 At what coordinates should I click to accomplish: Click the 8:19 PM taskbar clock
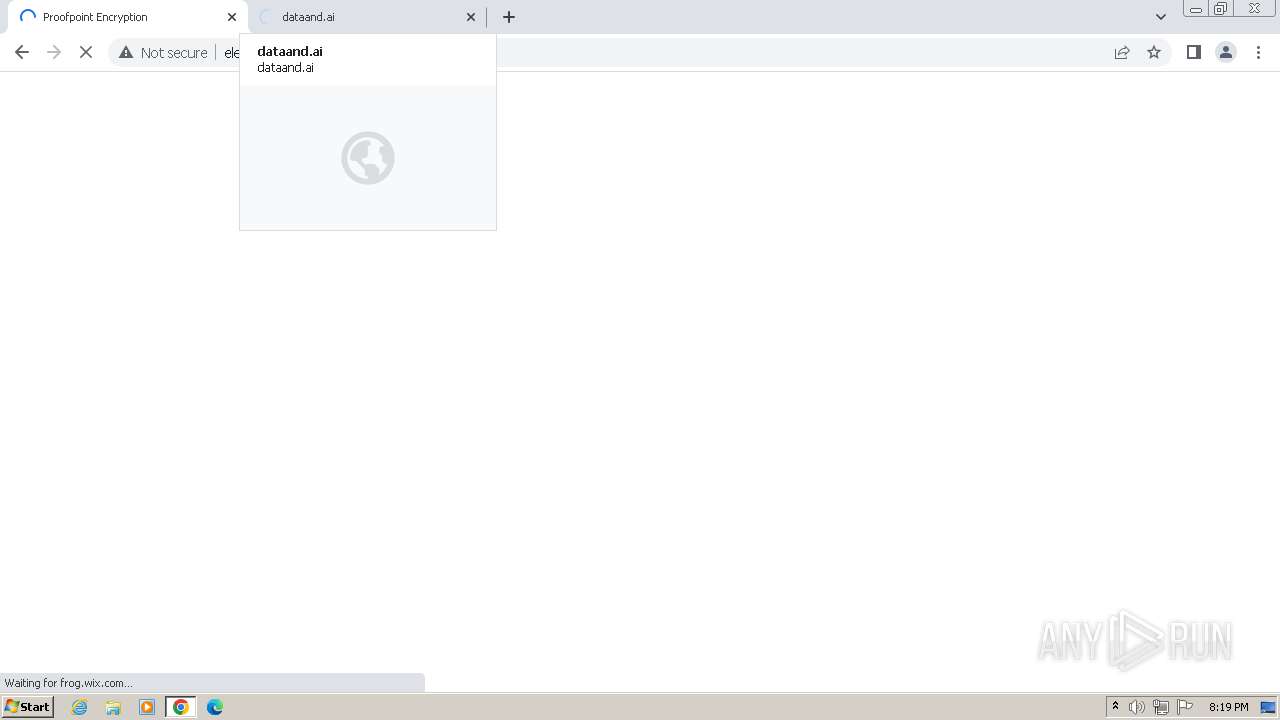pyautogui.click(x=1228, y=707)
